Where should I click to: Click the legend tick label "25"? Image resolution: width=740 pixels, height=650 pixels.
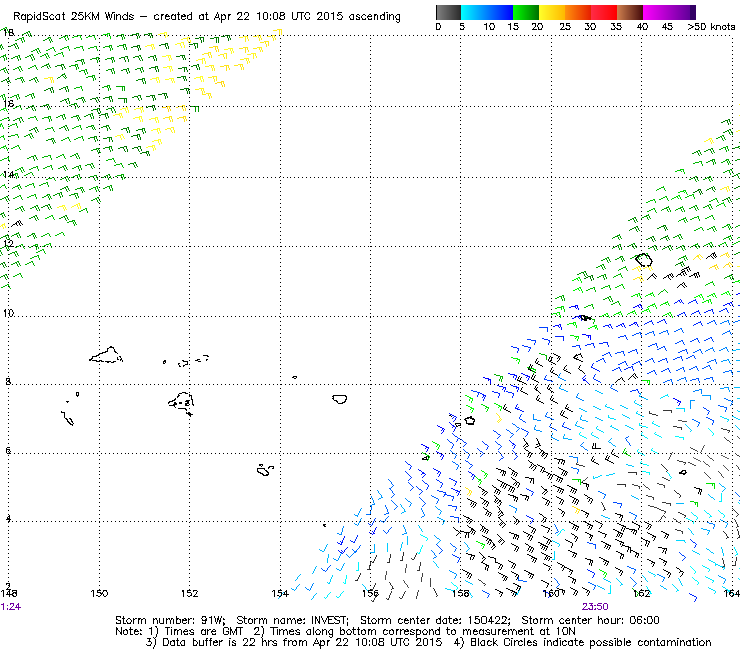[x=565, y=27]
